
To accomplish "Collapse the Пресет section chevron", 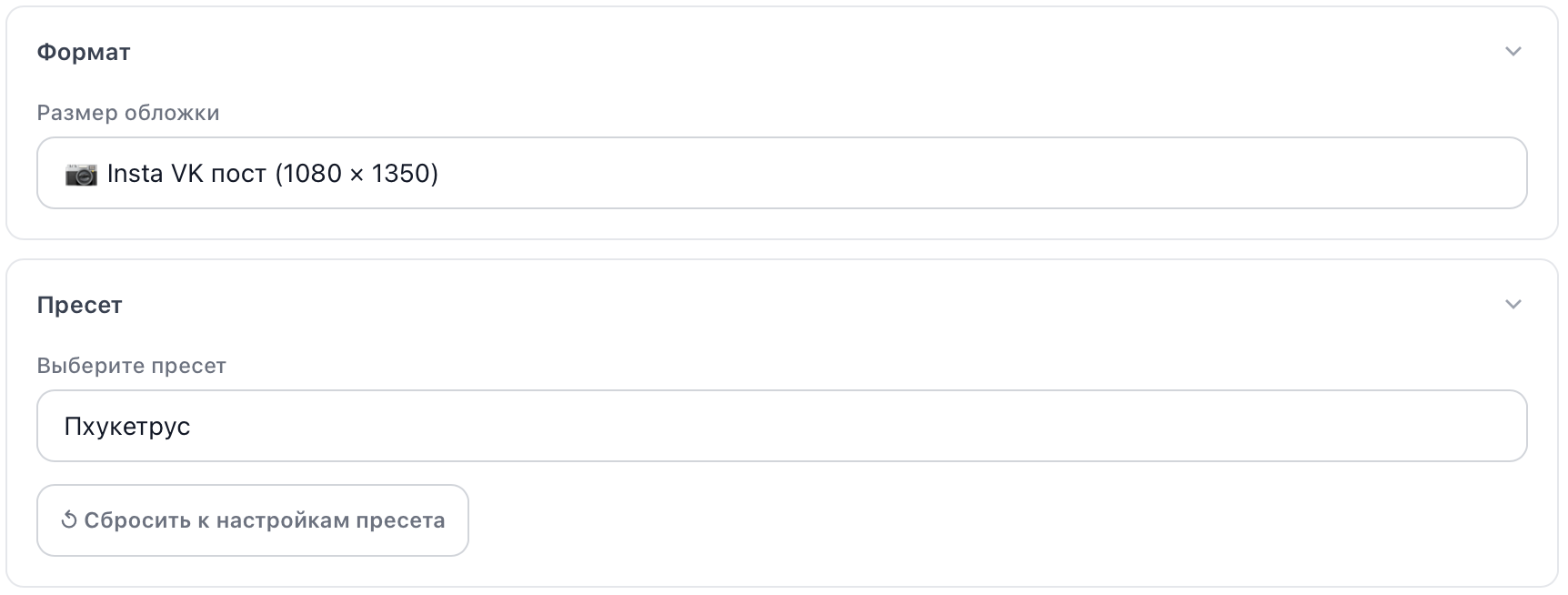I will (x=1513, y=305).
